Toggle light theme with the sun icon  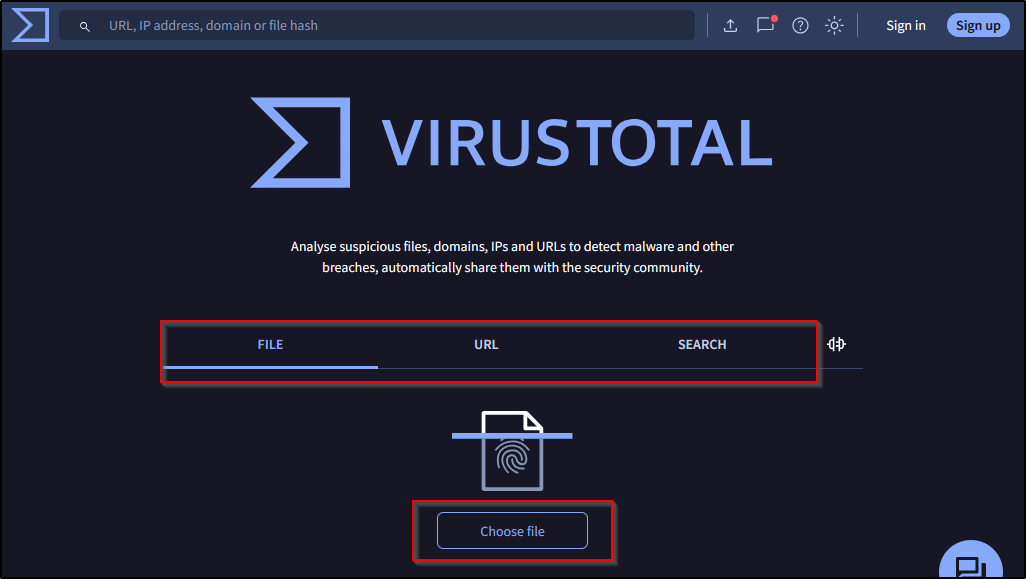[834, 26]
